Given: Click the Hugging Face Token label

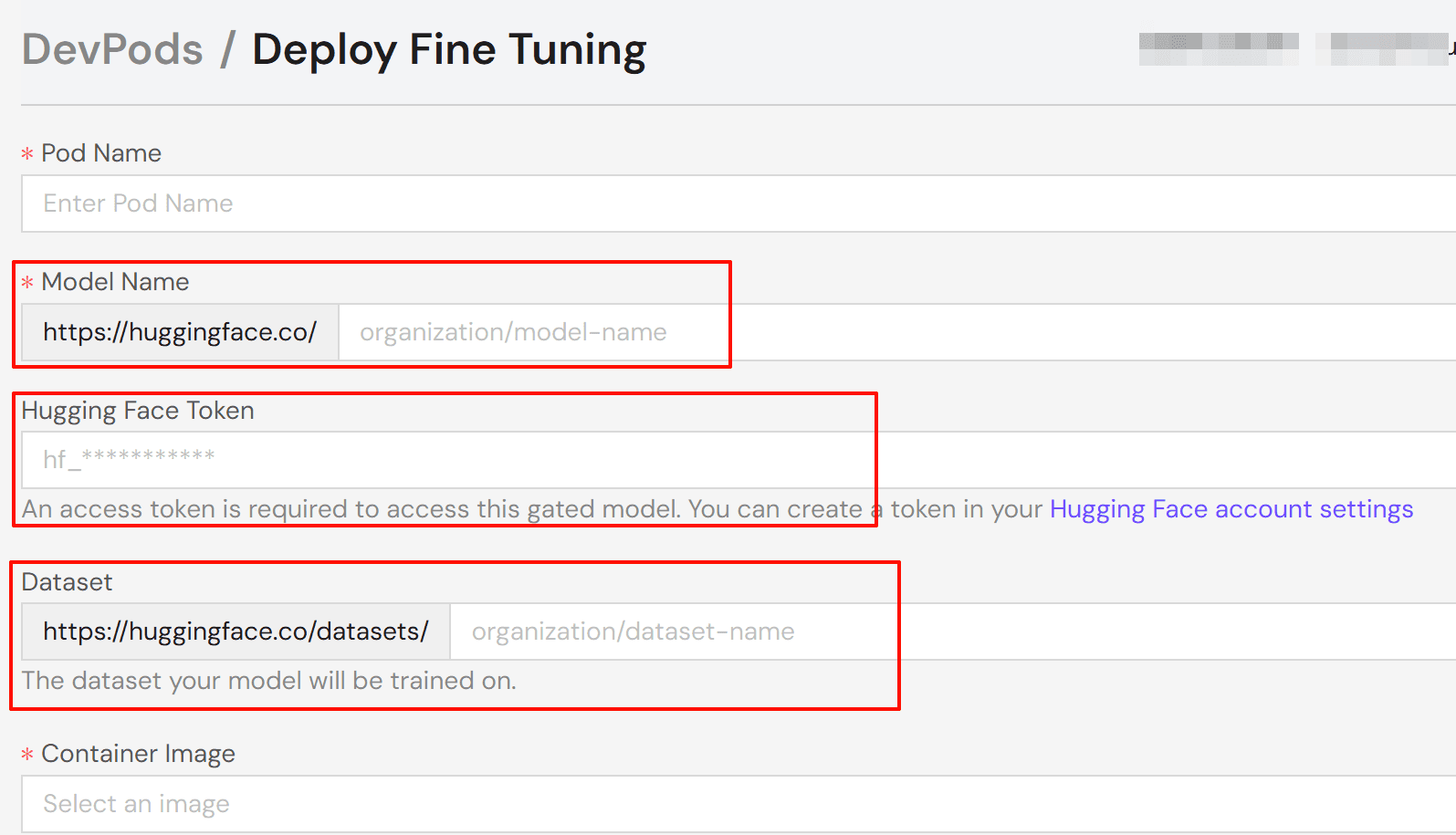Looking at the screenshot, I should pos(138,411).
